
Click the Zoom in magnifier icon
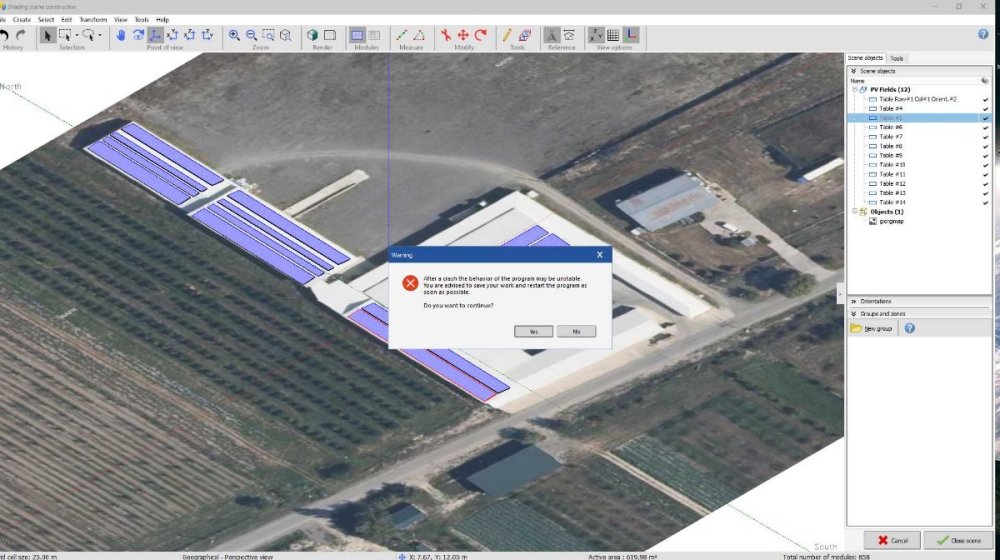(x=234, y=35)
